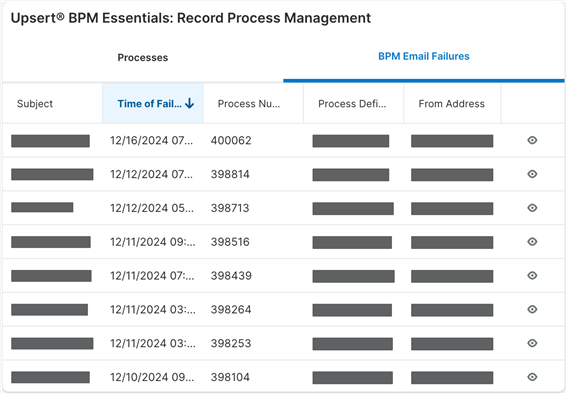Sort by From Address column header
This screenshot has width=567, height=394.
coord(452,104)
